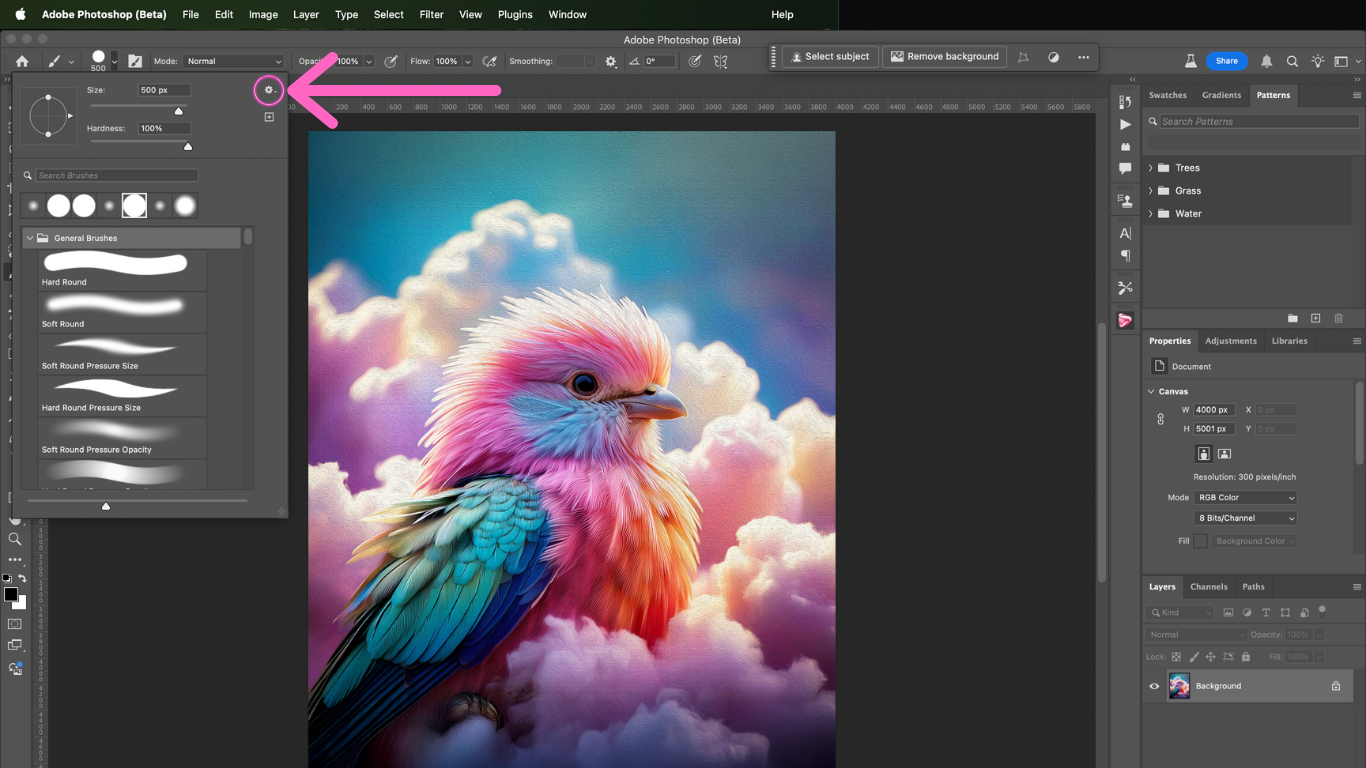
Task: Open the Opacity 100% dropdown arrow
Action: click(369, 61)
